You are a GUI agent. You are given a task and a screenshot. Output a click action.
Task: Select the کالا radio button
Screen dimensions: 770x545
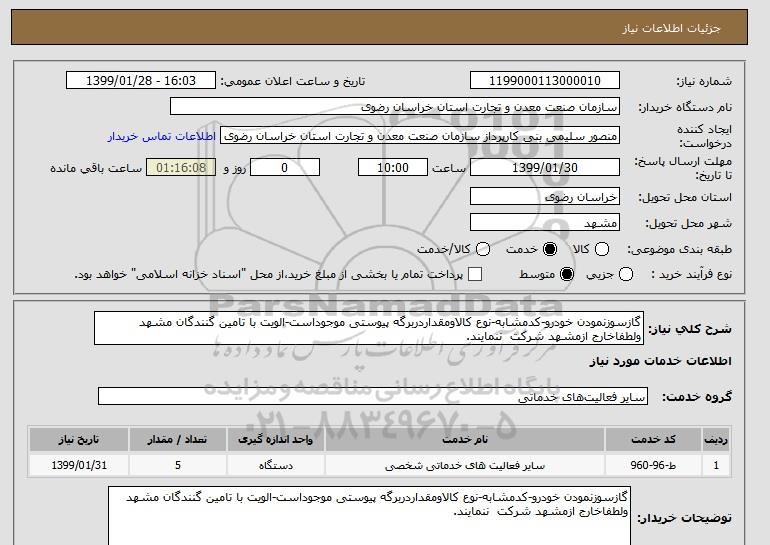602,249
